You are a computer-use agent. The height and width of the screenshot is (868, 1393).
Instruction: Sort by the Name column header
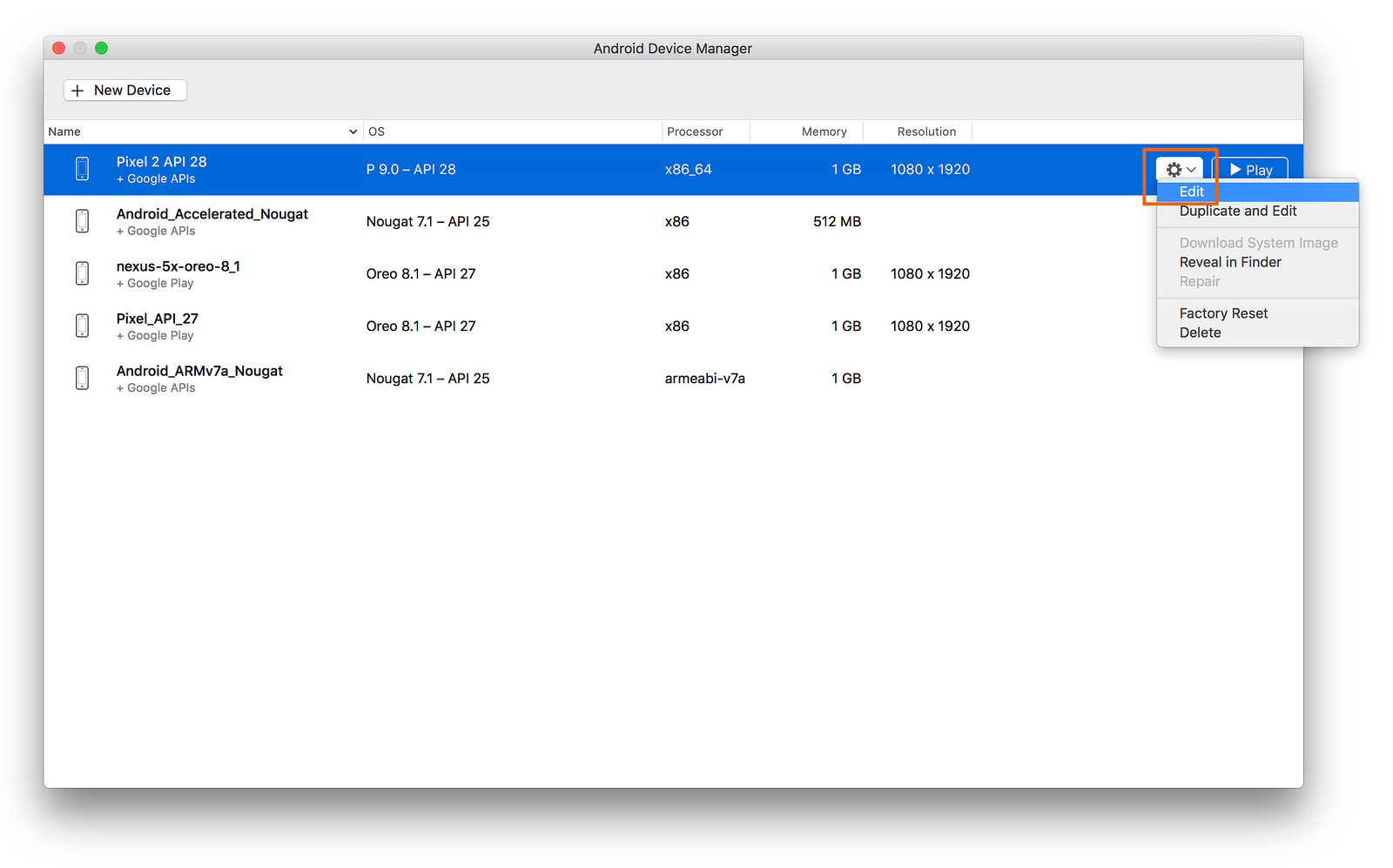pos(203,131)
